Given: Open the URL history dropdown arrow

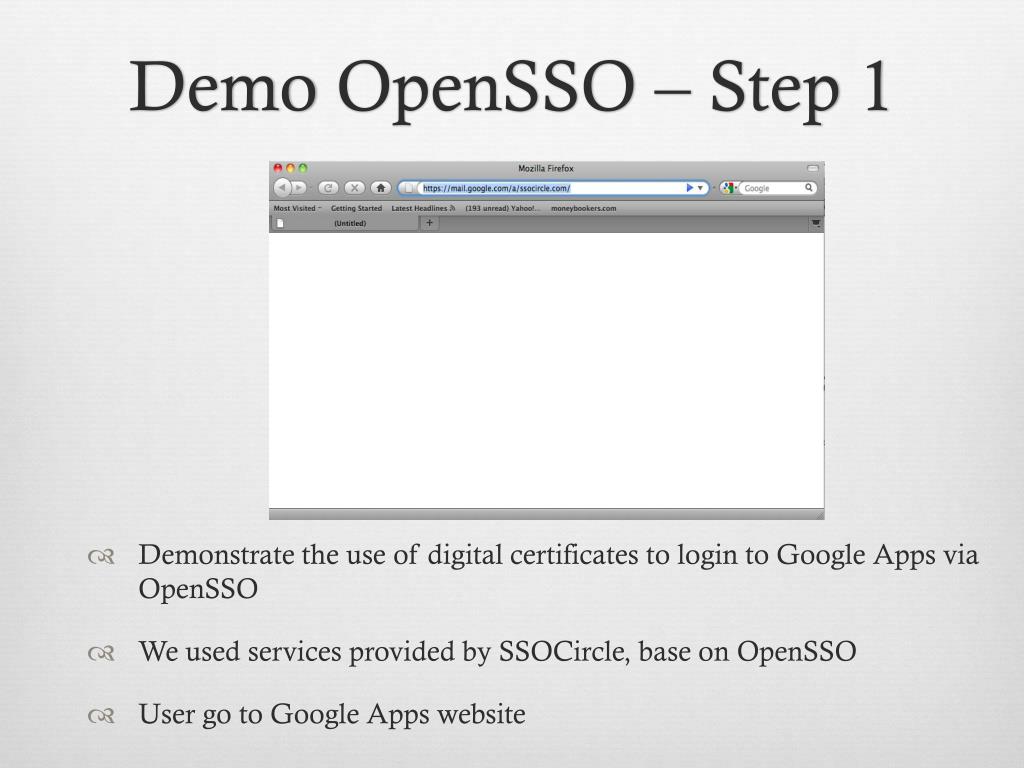Looking at the screenshot, I should pyautogui.click(x=700, y=188).
